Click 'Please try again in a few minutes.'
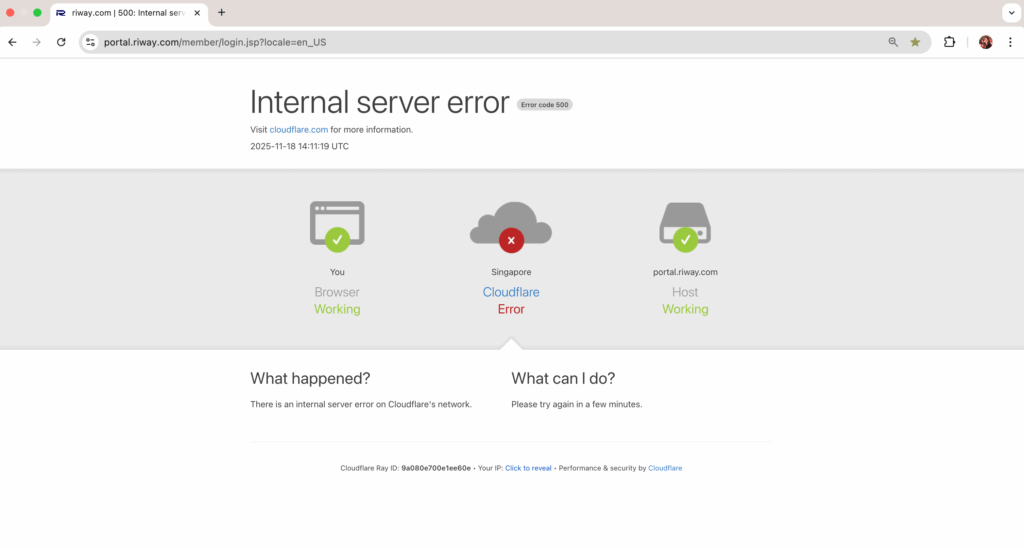 tap(577, 405)
